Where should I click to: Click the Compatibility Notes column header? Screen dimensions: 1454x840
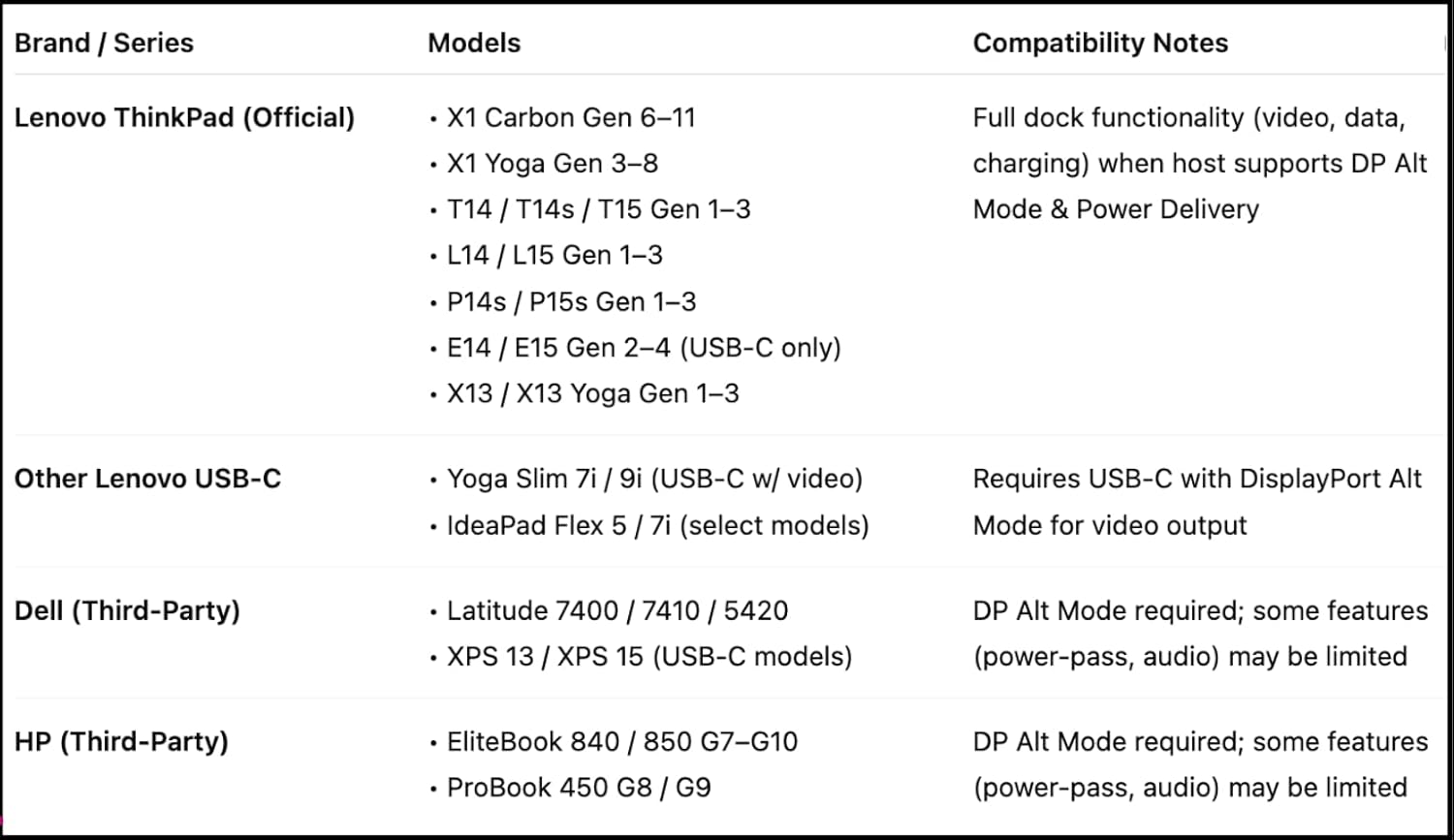pyautogui.click(x=1100, y=44)
